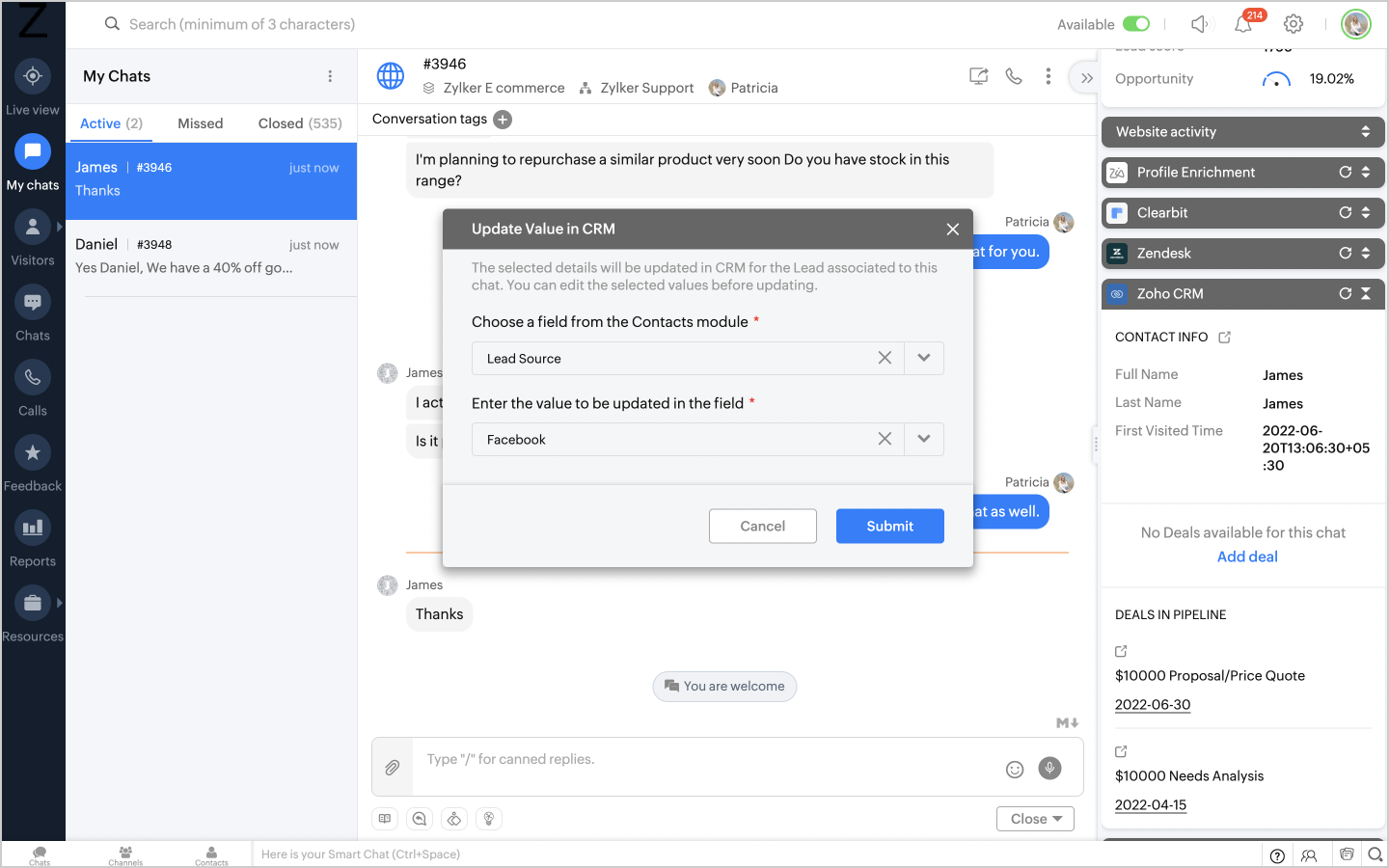This screenshot has width=1389, height=868.
Task: Open the chat reply icon below the message box
Action: tap(420, 819)
